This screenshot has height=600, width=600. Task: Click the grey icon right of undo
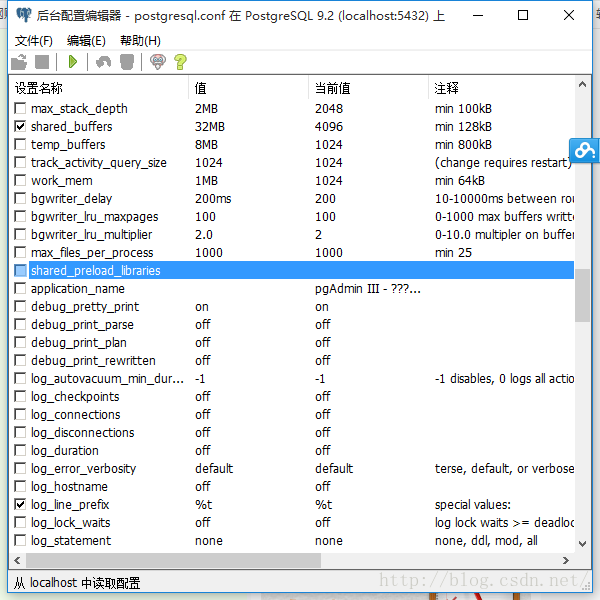click(127, 62)
